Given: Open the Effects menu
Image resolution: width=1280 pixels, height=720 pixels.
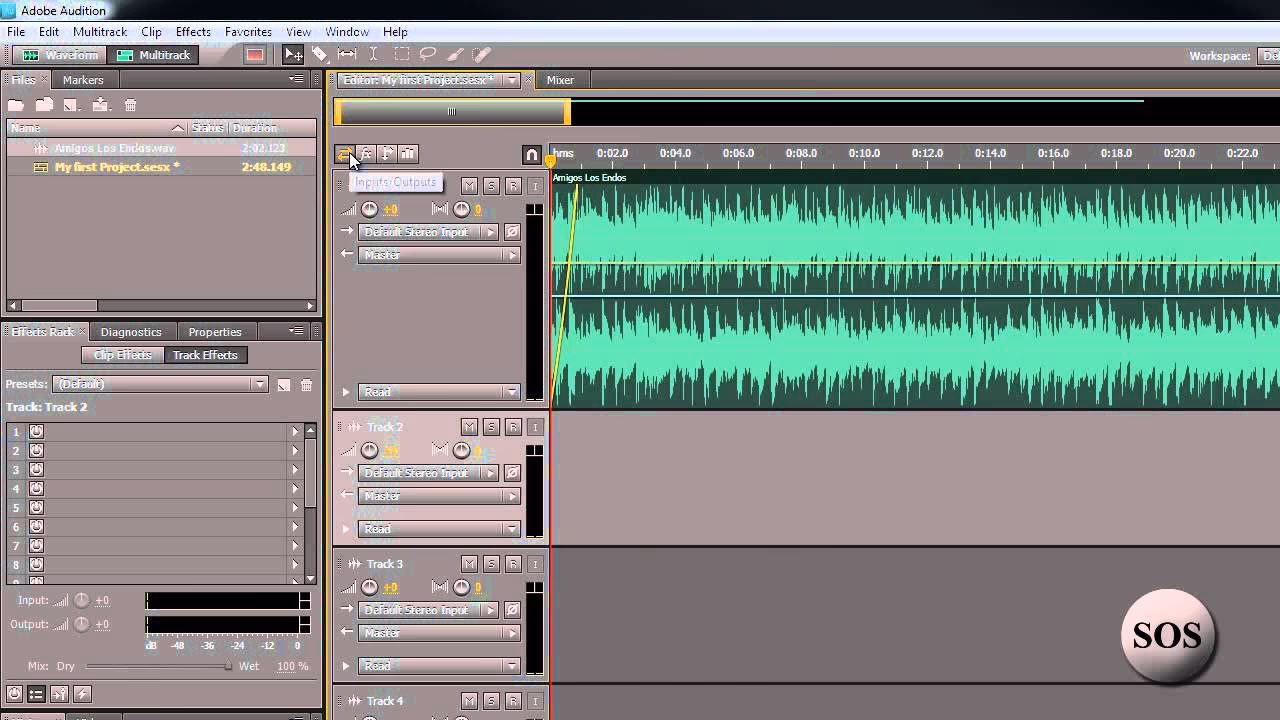Looking at the screenshot, I should click(x=193, y=32).
